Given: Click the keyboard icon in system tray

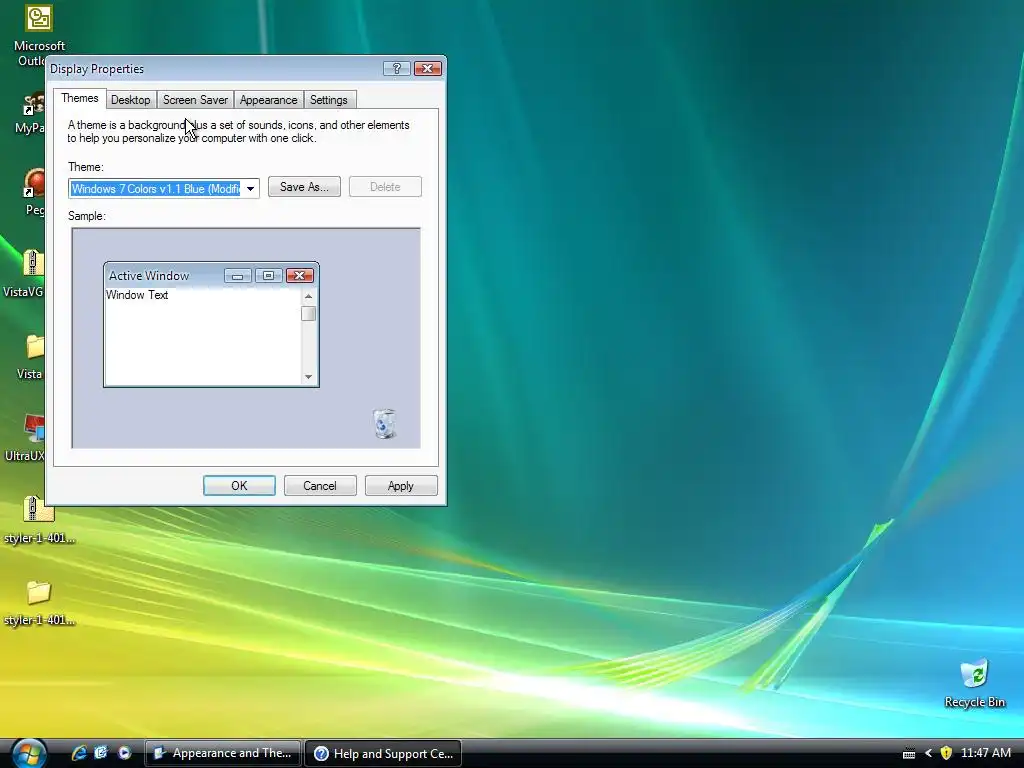Looking at the screenshot, I should coord(908,754).
